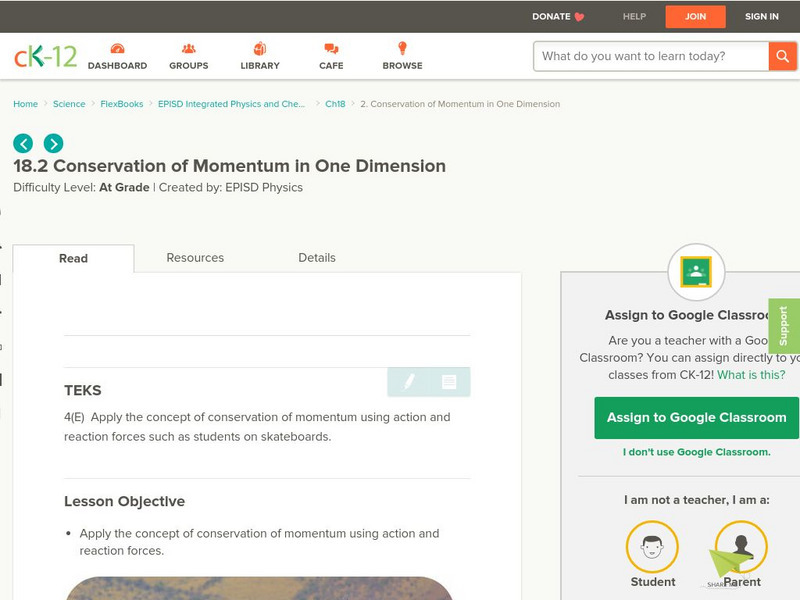Click the orange JOIN button
The width and height of the screenshot is (800, 600).
click(x=695, y=17)
